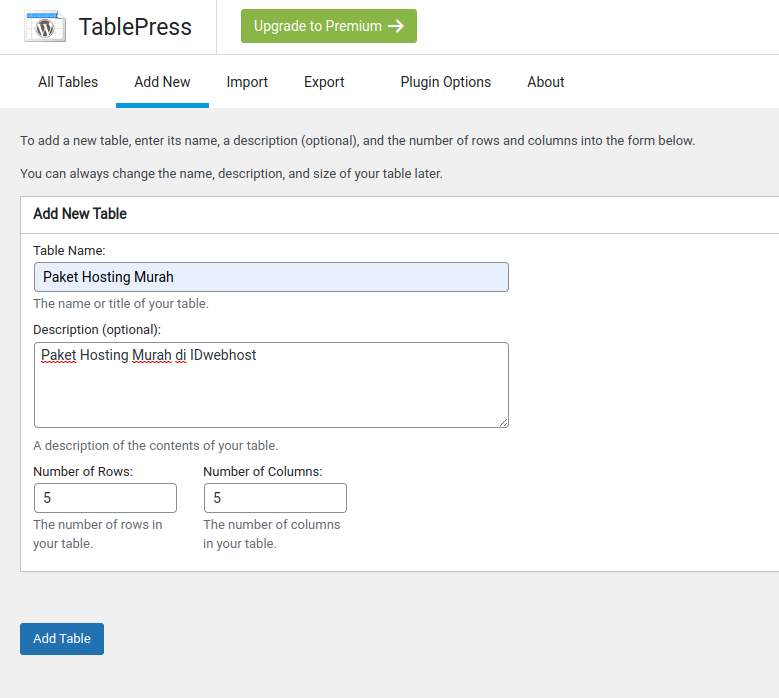
Task: Focus the Table Name input field
Action: 271,277
